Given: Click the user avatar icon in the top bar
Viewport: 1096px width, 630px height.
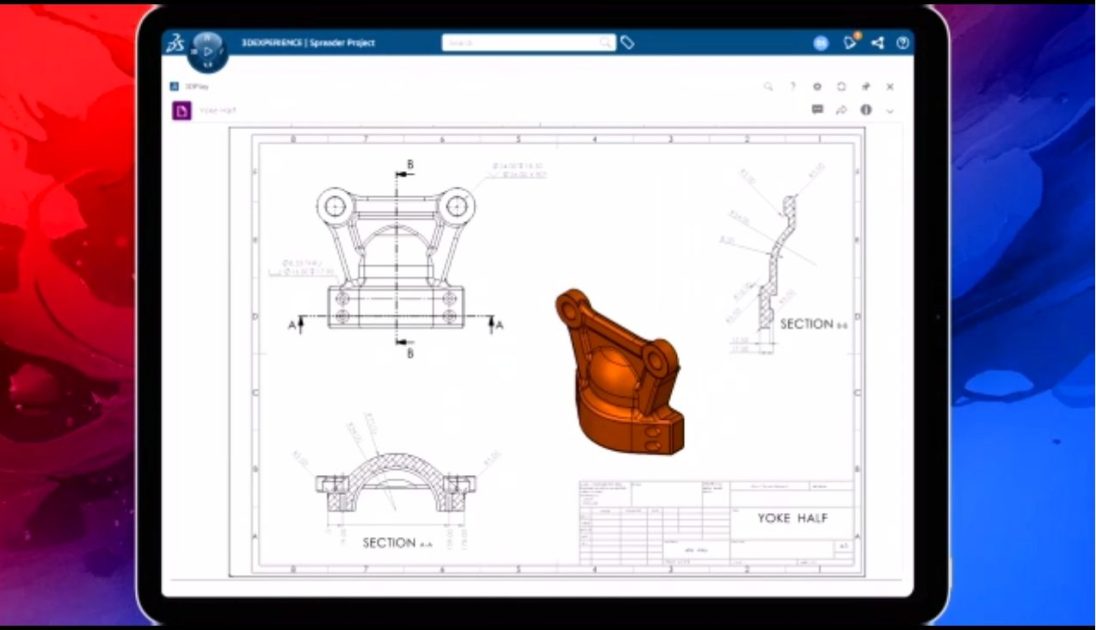Looking at the screenshot, I should pyautogui.click(x=820, y=43).
